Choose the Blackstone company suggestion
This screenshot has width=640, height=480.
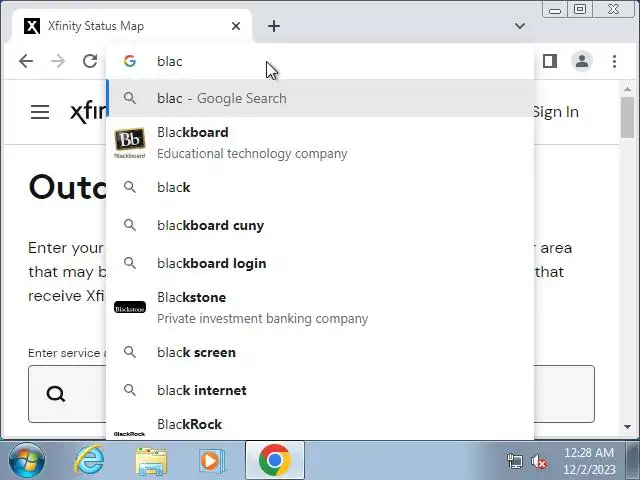pyautogui.click(x=320, y=308)
